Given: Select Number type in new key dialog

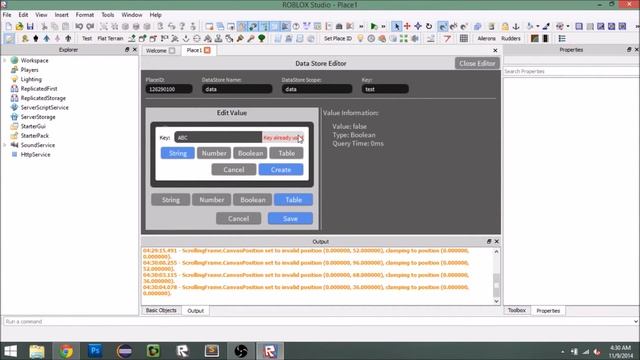Looking at the screenshot, I should click(x=214, y=153).
